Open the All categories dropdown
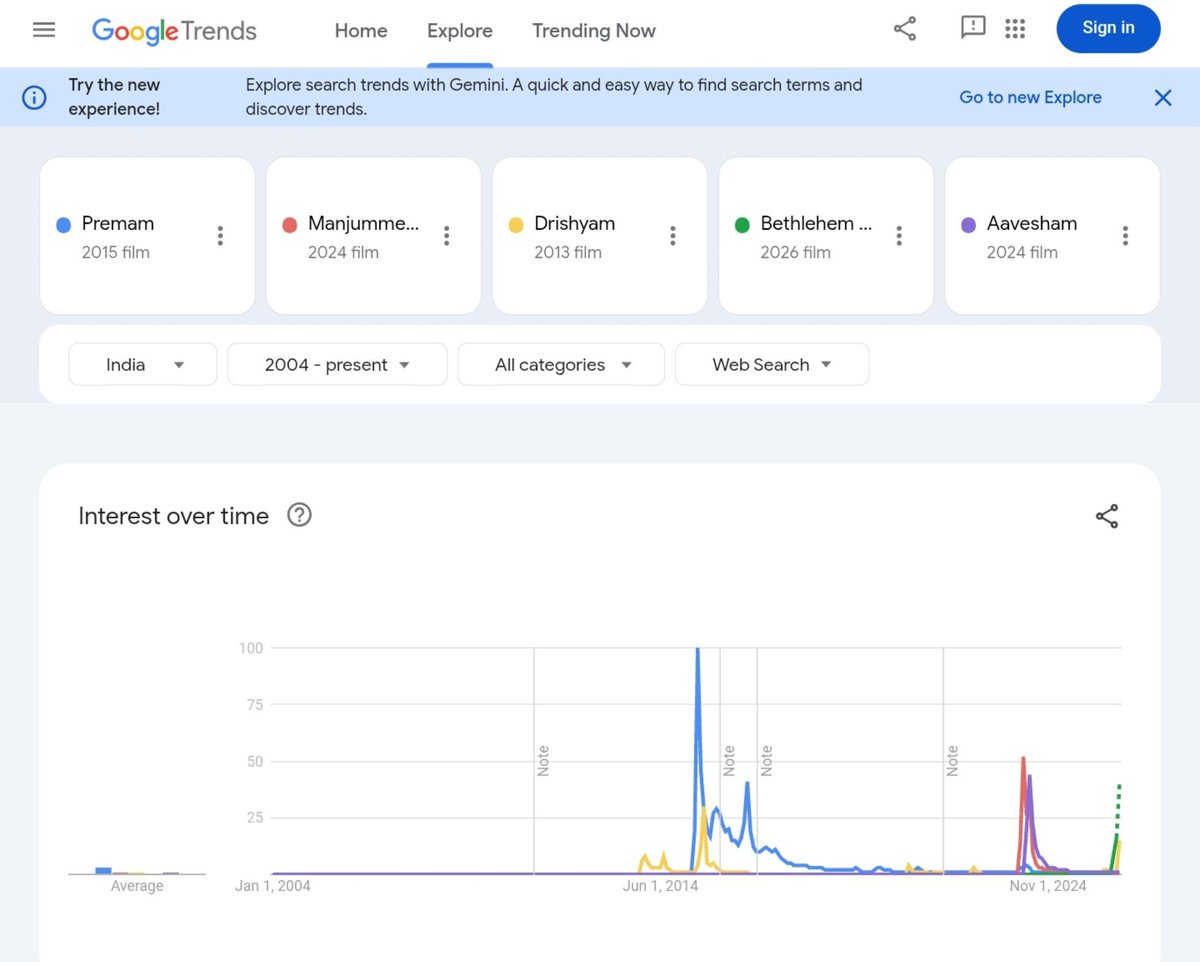 [x=561, y=364]
